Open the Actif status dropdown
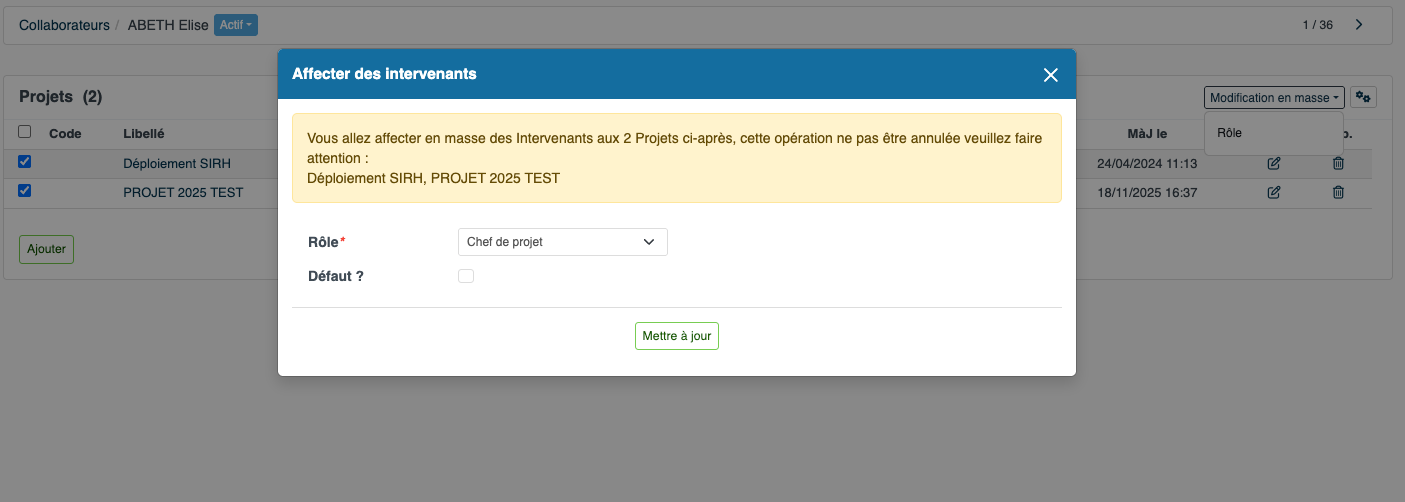The width and height of the screenshot is (1405, 502). pyautogui.click(x=236, y=25)
